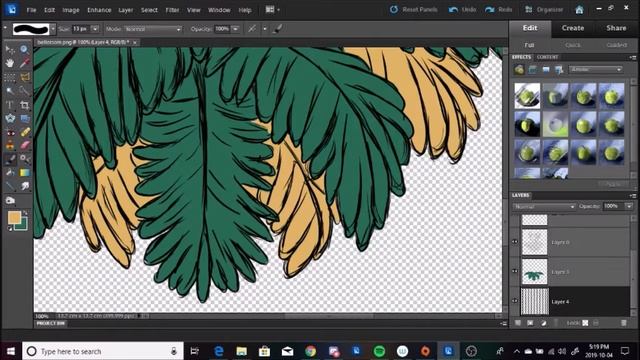Hide Layer 4 visibility eye
Image resolution: width=640 pixels, height=360 pixels.
(x=515, y=301)
